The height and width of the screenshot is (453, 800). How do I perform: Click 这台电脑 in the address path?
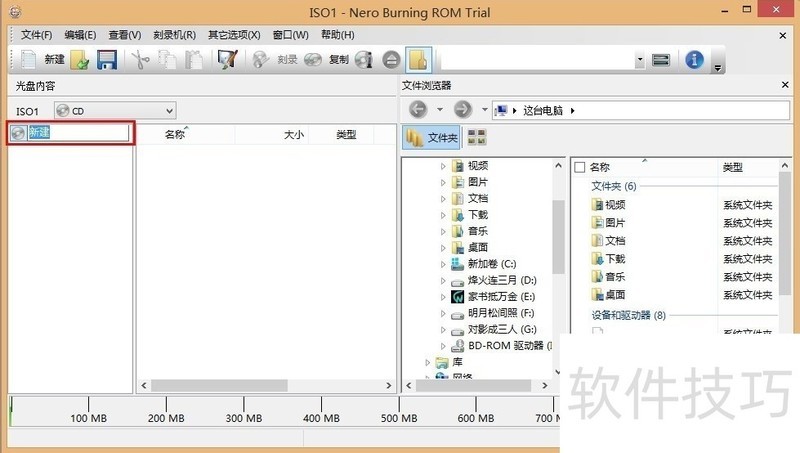coord(543,110)
